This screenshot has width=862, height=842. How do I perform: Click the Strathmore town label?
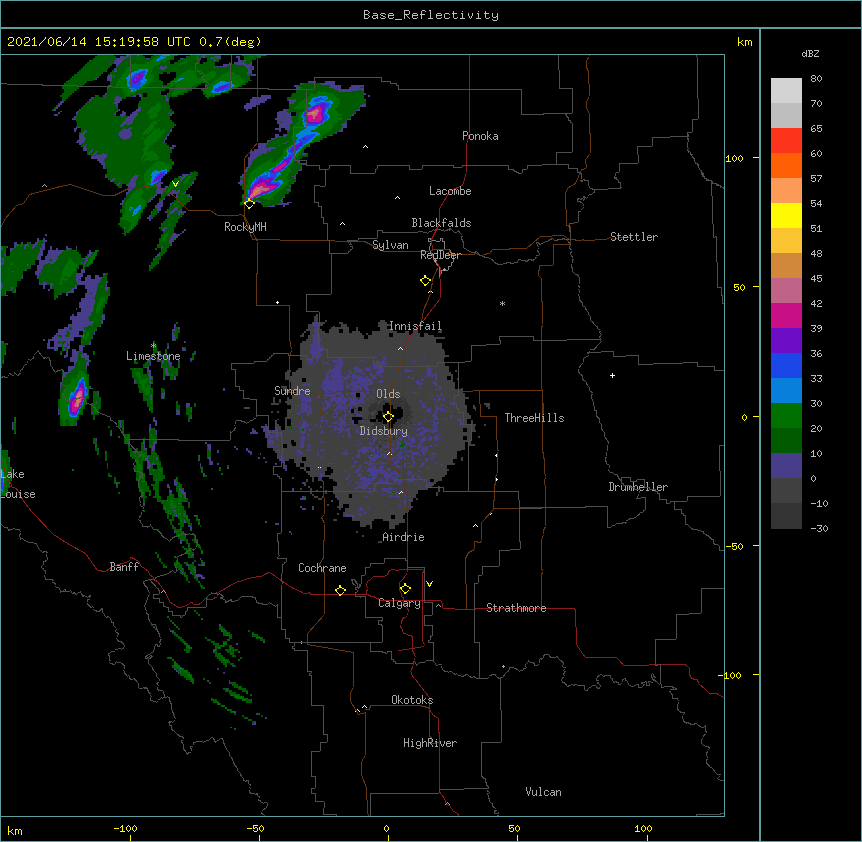tap(516, 608)
